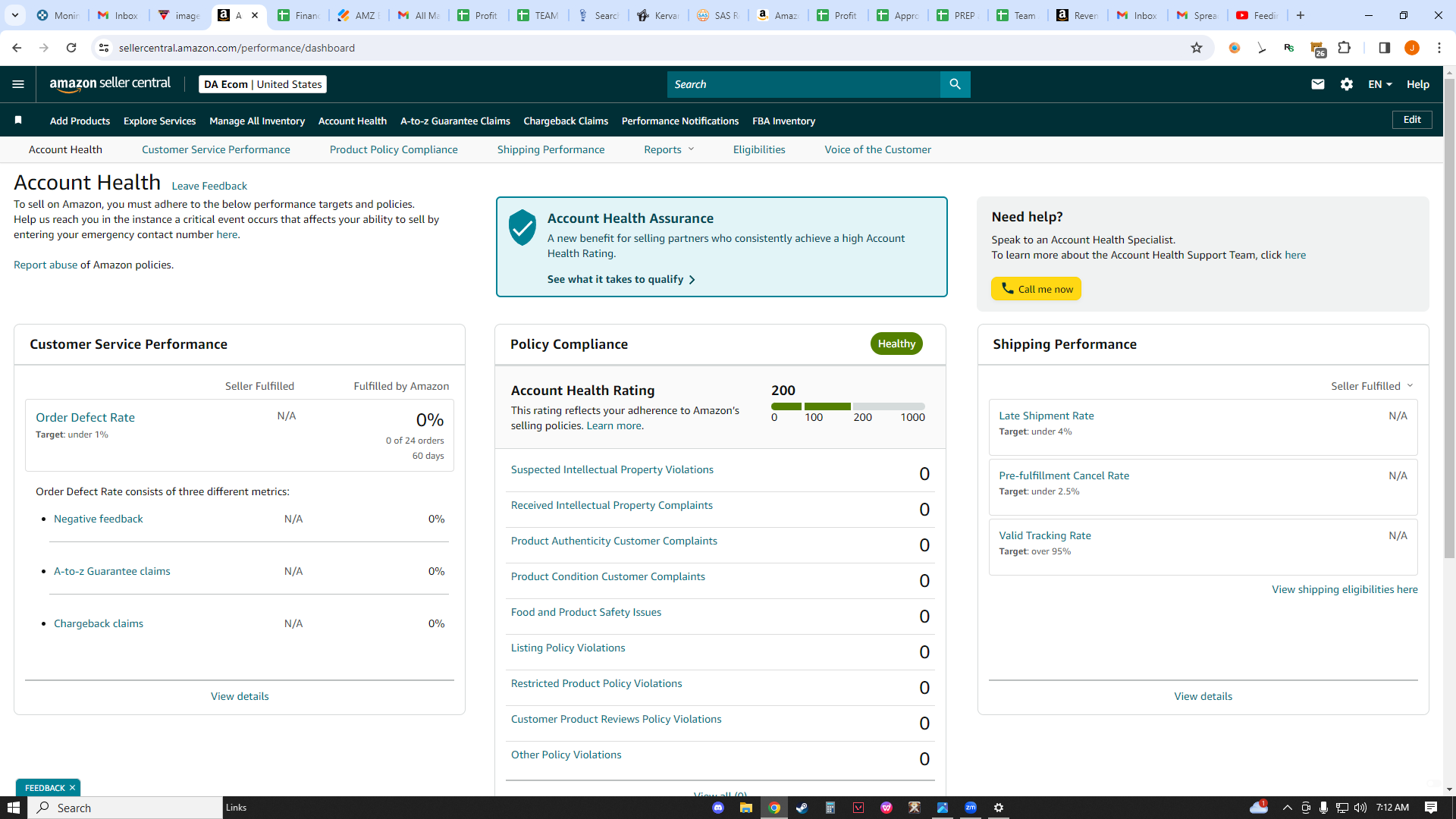Open Zoom from the taskbar

click(971, 808)
